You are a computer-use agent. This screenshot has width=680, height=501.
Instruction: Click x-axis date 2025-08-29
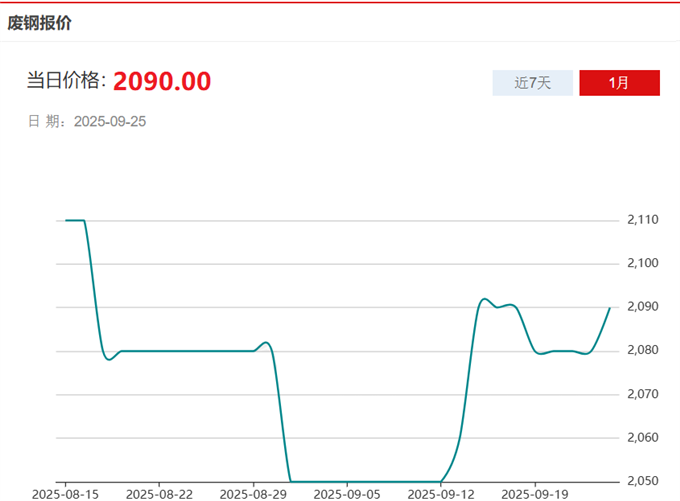(x=252, y=494)
